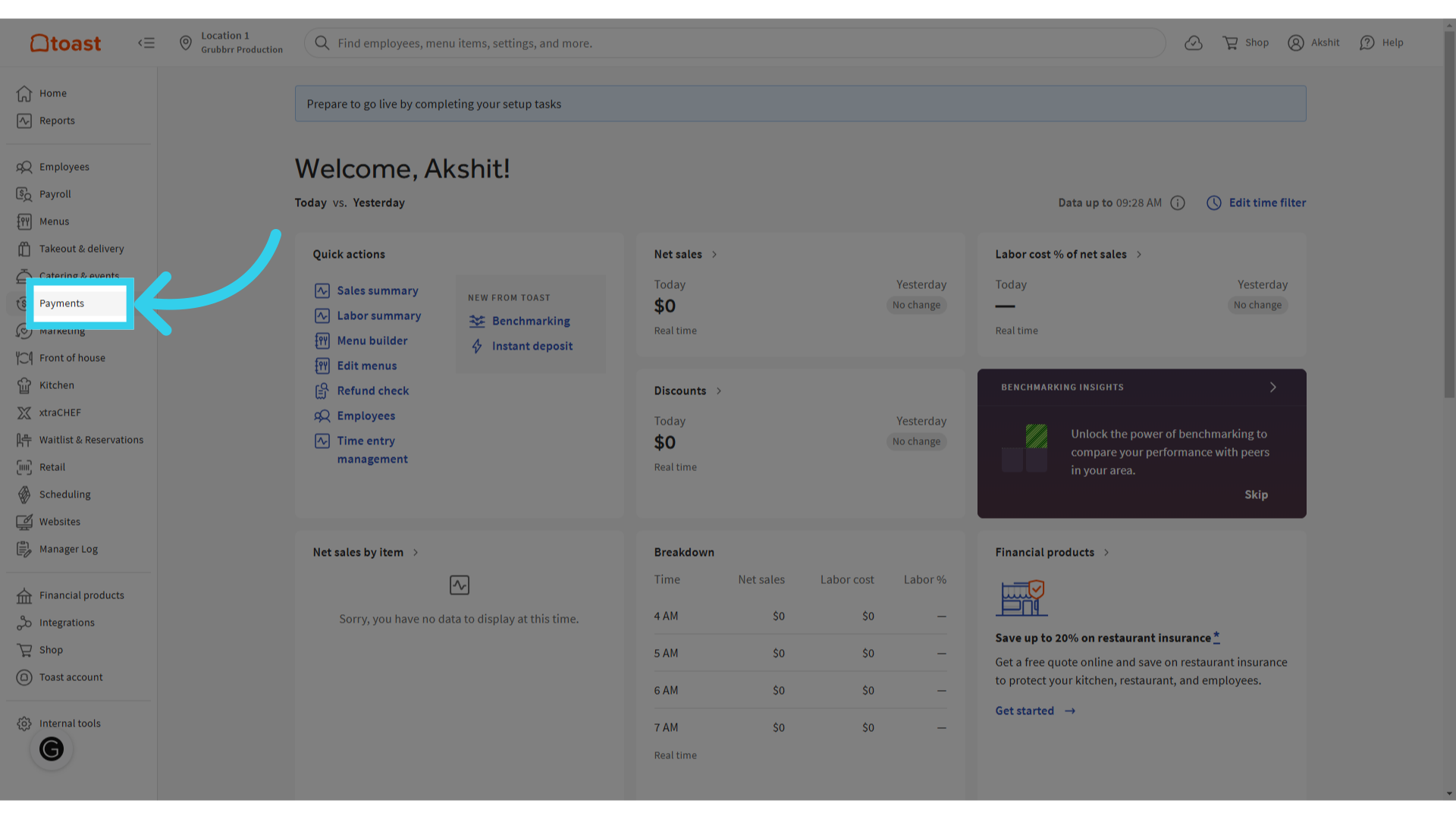Image resolution: width=1456 pixels, height=819 pixels.
Task: Expand the Discounts chevron
Action: pos(719,391)
